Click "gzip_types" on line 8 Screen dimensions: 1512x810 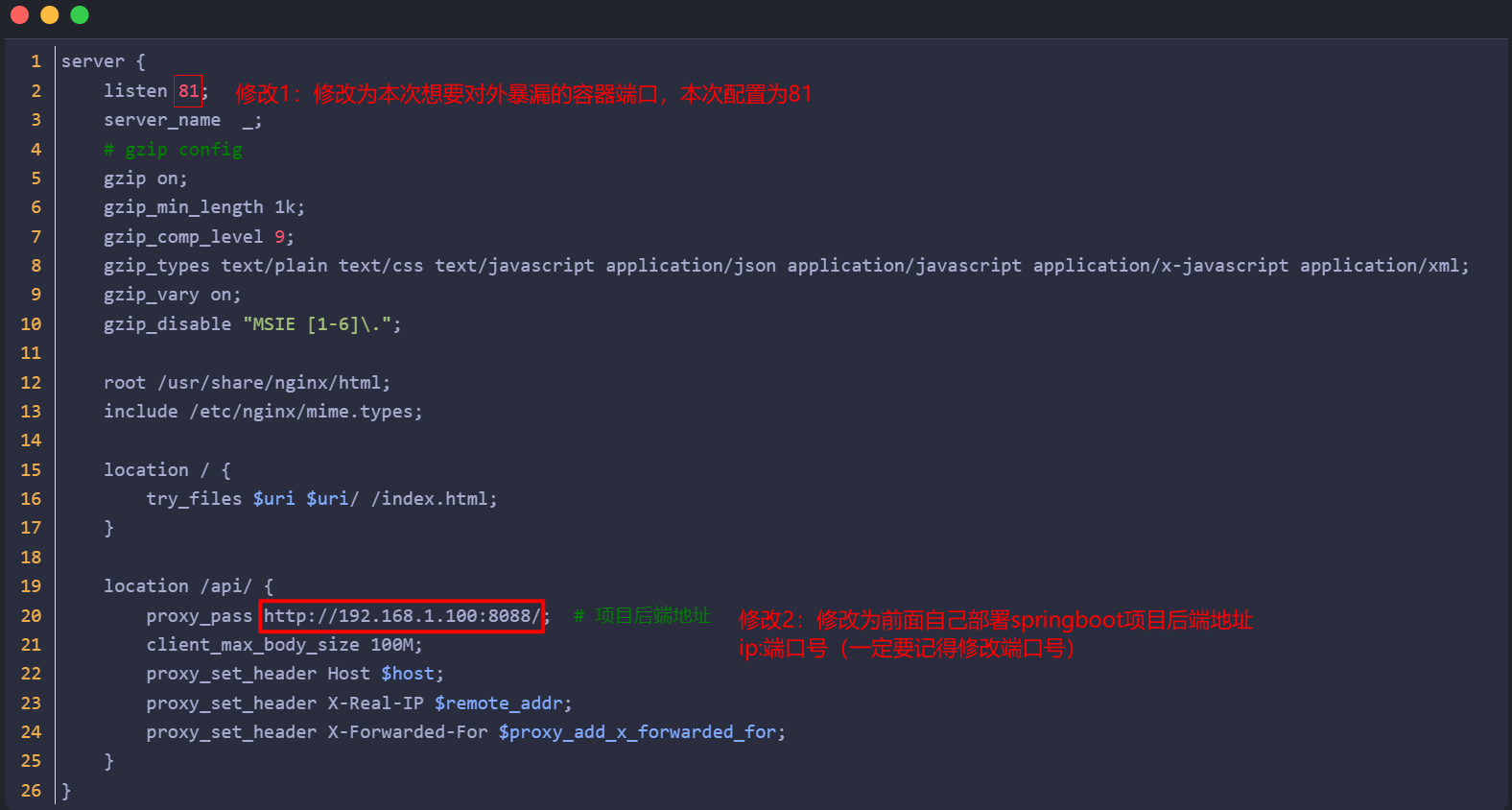(x=156, y=266)
